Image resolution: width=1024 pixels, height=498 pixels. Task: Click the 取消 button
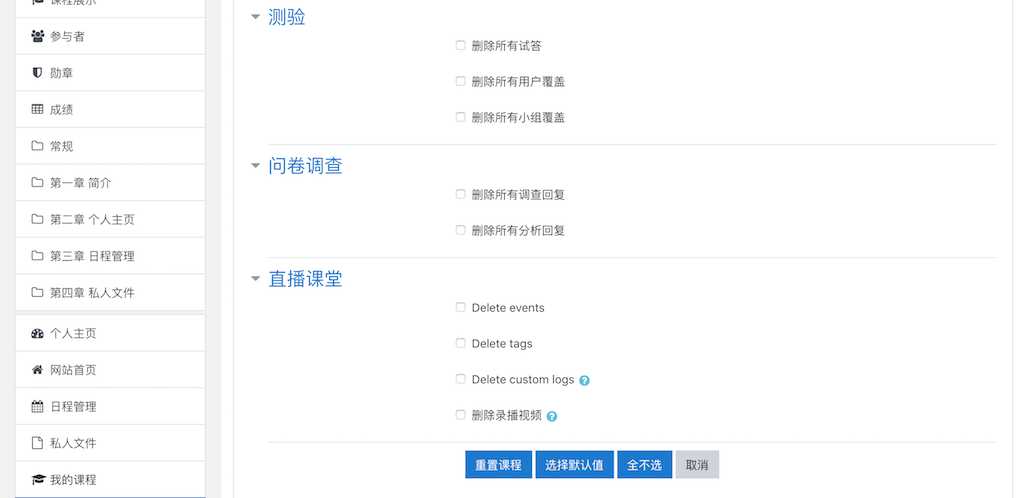pyautogui.click(x=697, y=465)
